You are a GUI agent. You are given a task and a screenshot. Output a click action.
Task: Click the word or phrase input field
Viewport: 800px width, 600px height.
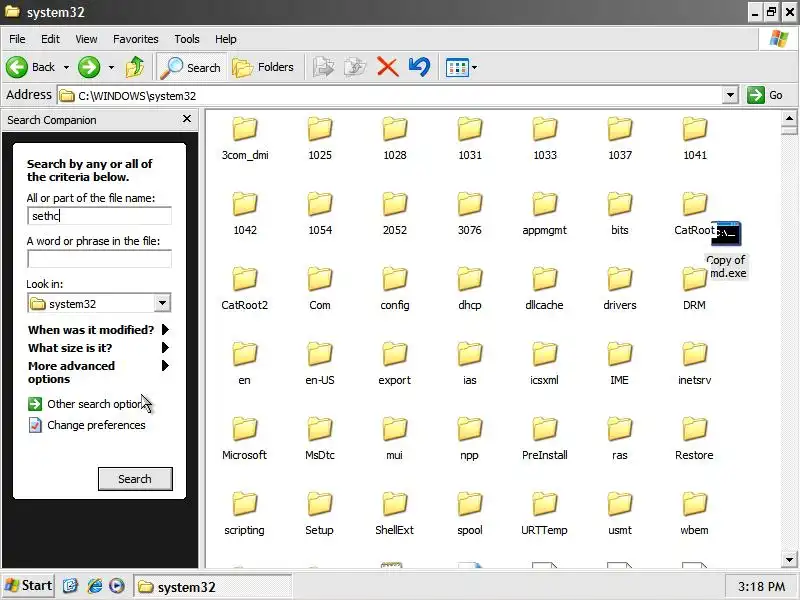99,259
